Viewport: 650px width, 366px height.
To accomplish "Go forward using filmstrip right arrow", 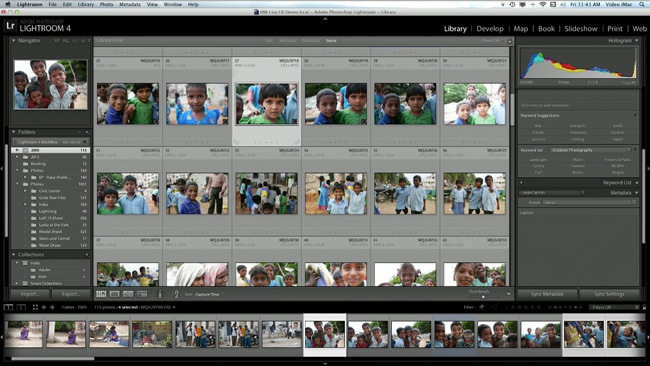I will (52, 307).
